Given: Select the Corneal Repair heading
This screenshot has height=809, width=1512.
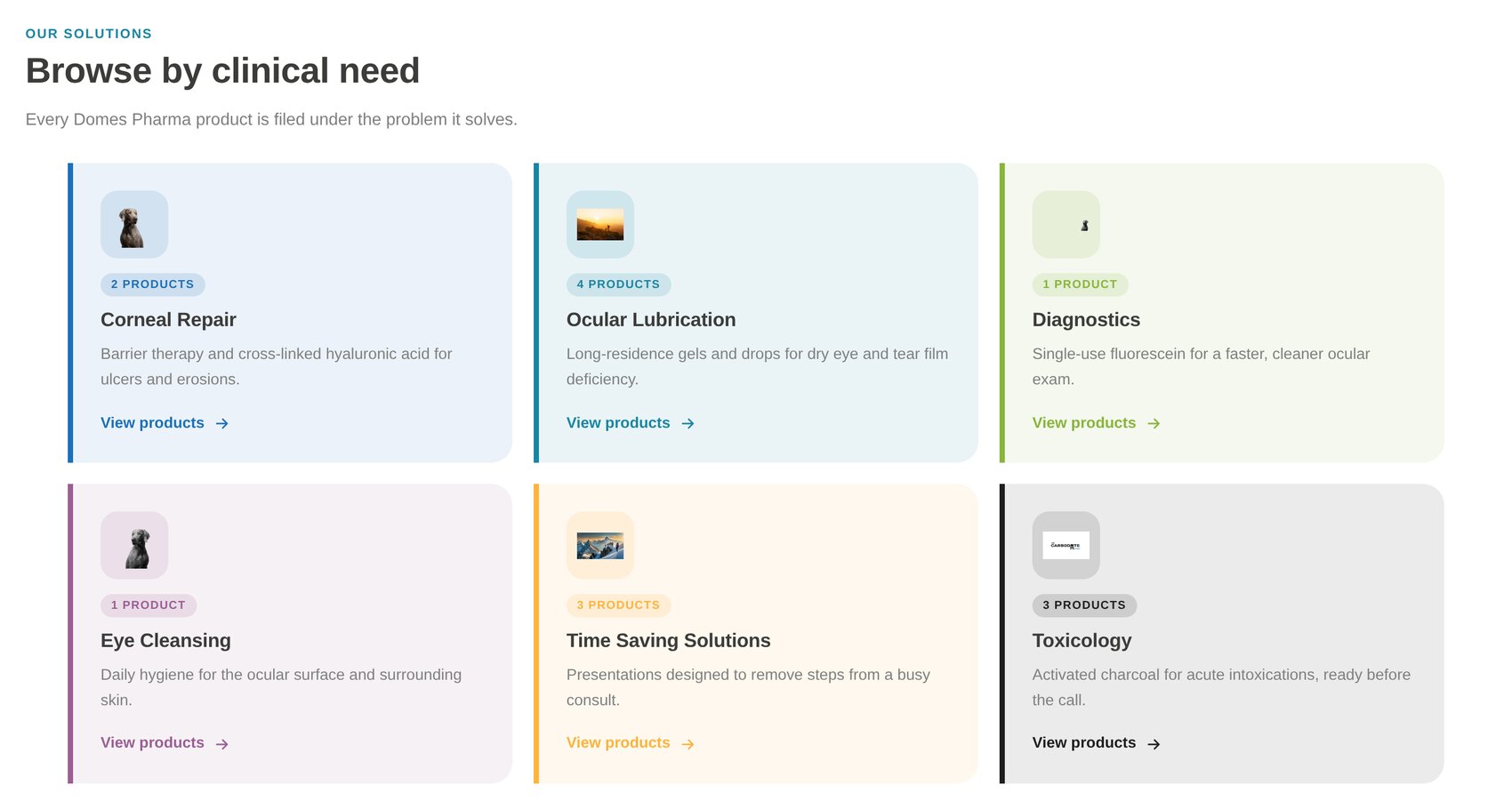Looking at the screenshot, I should pos(168,320).
